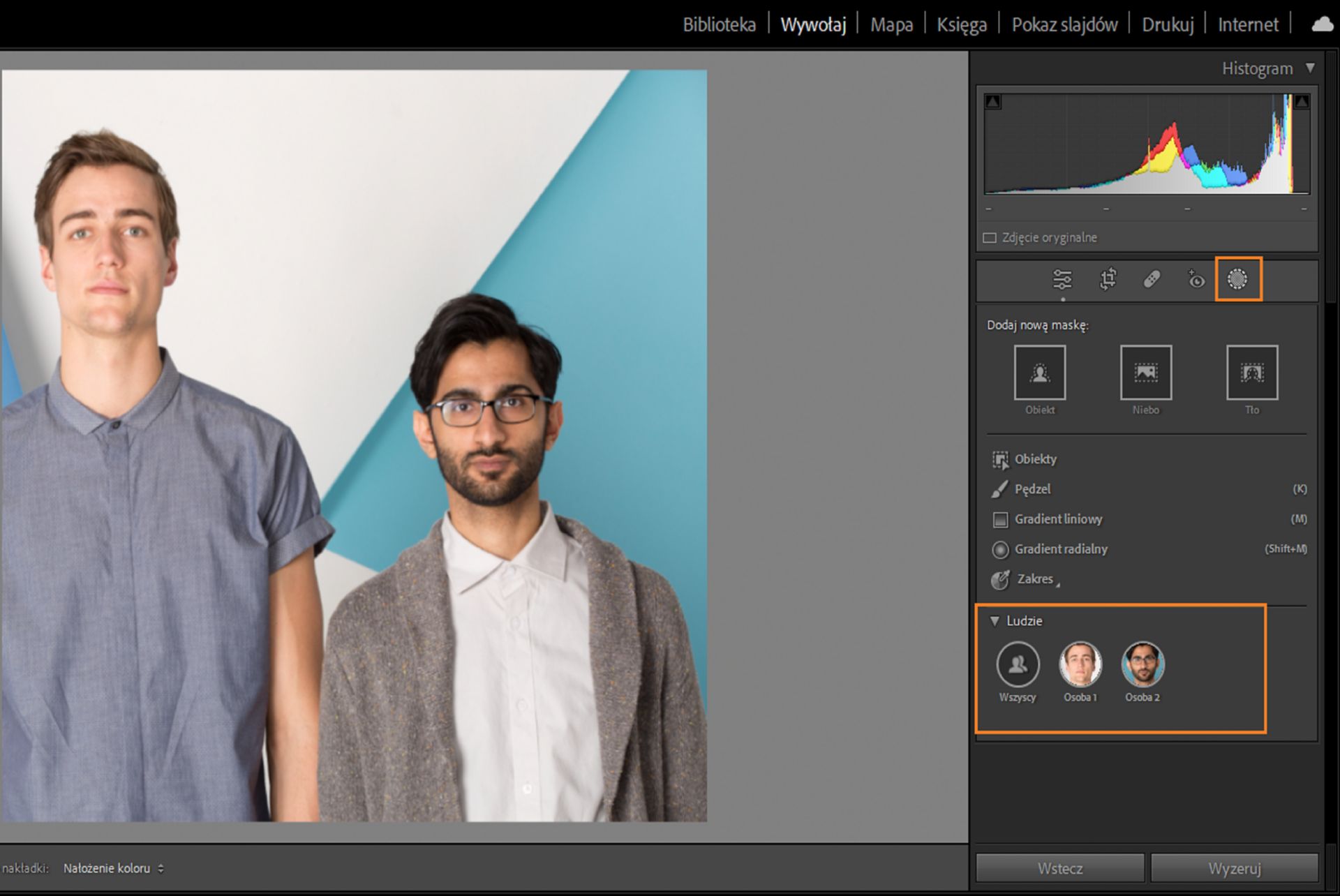Screen dimensions: 1340x896
Task: Open the Nałożenie koloru overlay dropdown
Action: click(x=113, y=868)
